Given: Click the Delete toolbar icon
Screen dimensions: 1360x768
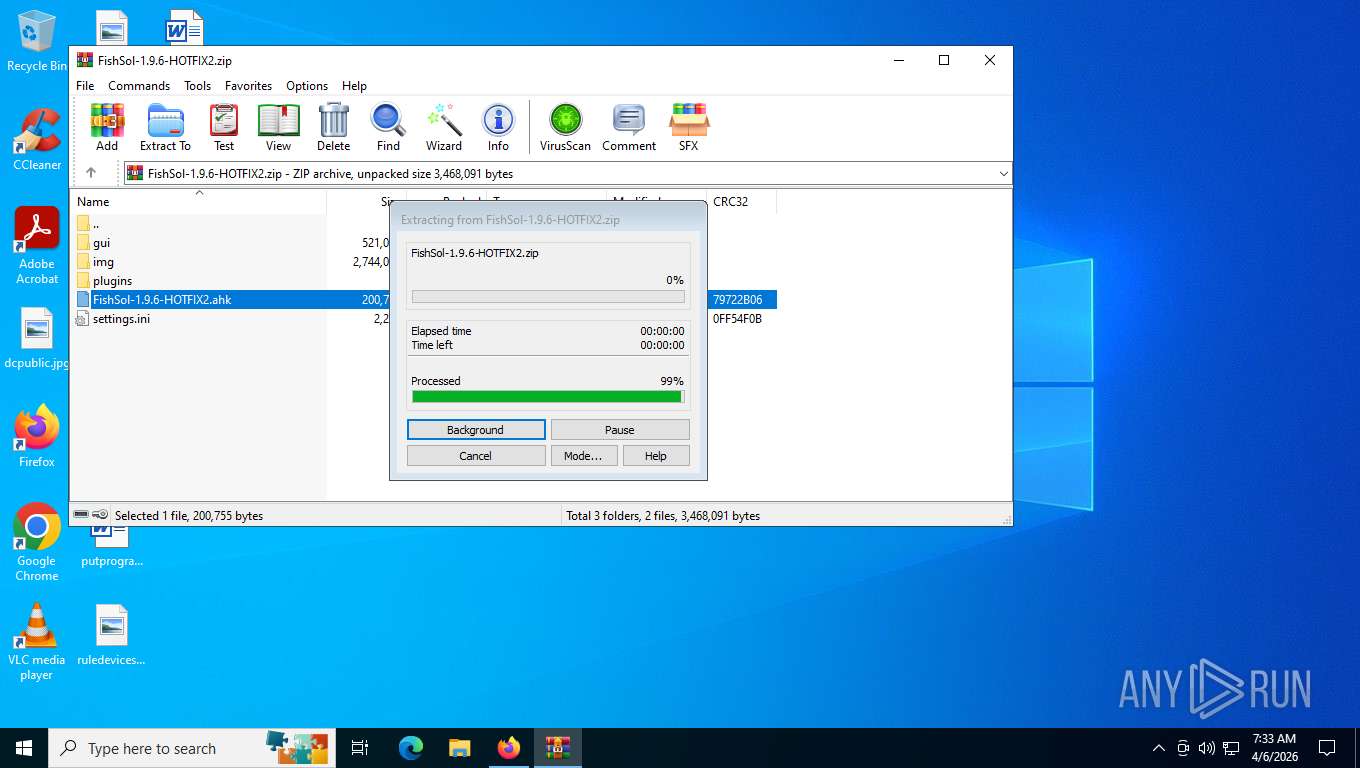Looking at the screenshot, I should 333,127.
